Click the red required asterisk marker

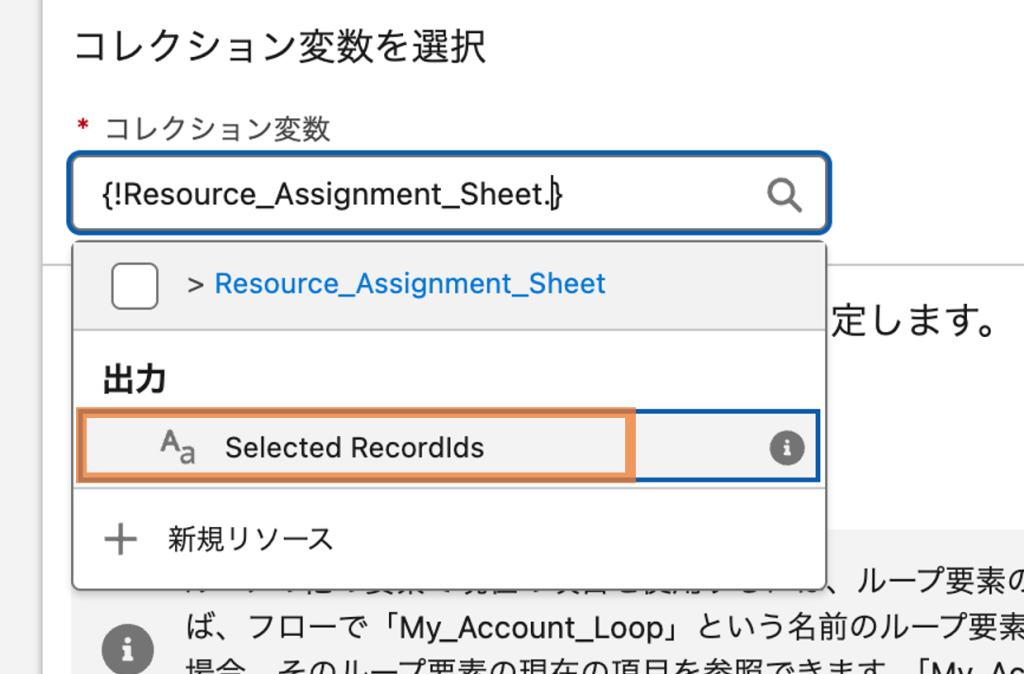tap(83, 127)
